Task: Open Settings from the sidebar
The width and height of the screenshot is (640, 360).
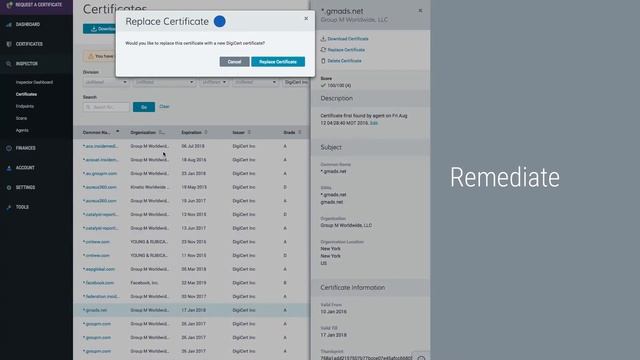Action: (x=25, y=187)
